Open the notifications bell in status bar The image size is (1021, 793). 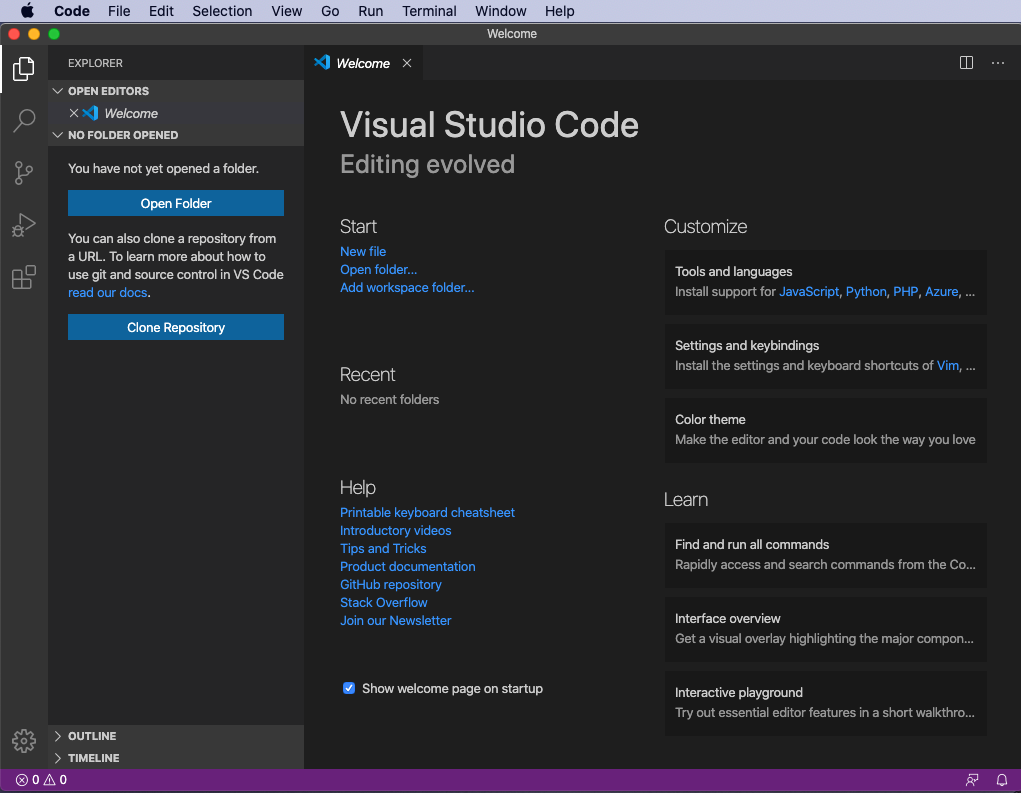1001,780
